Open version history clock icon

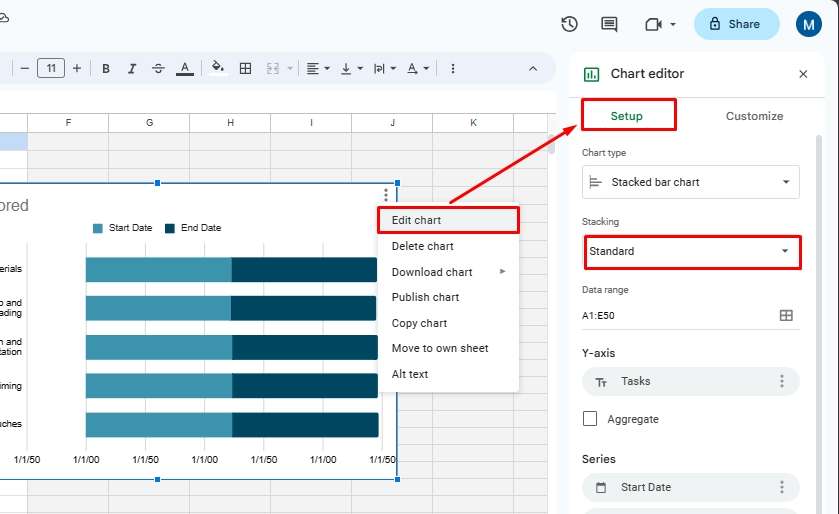[x=569, y=24]
